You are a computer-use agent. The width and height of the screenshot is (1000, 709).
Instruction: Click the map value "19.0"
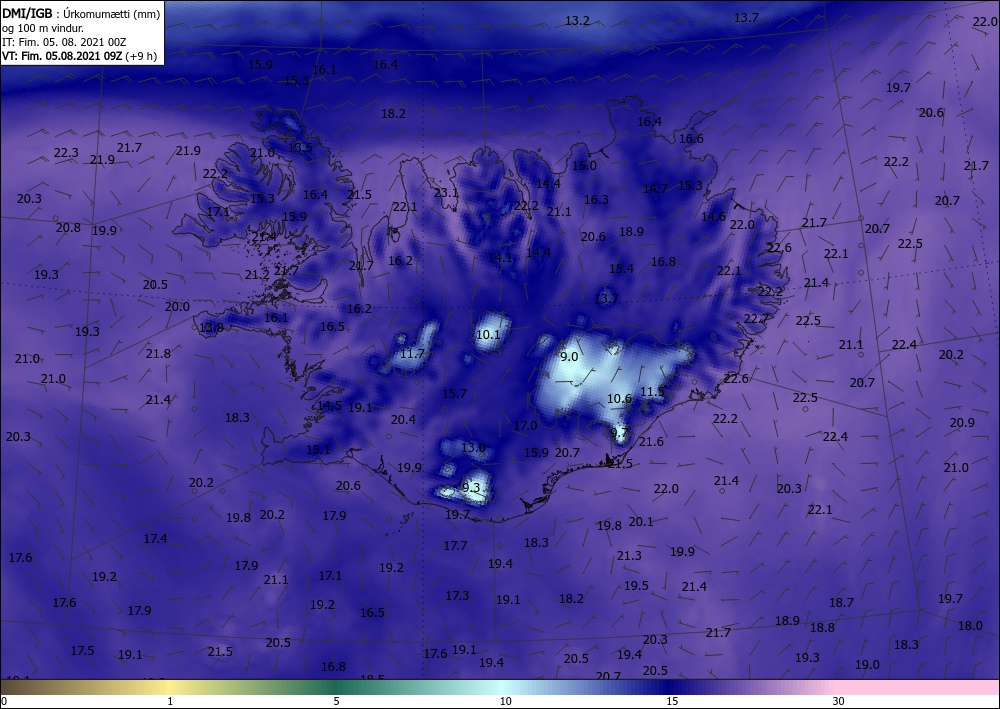pos(867,664)
